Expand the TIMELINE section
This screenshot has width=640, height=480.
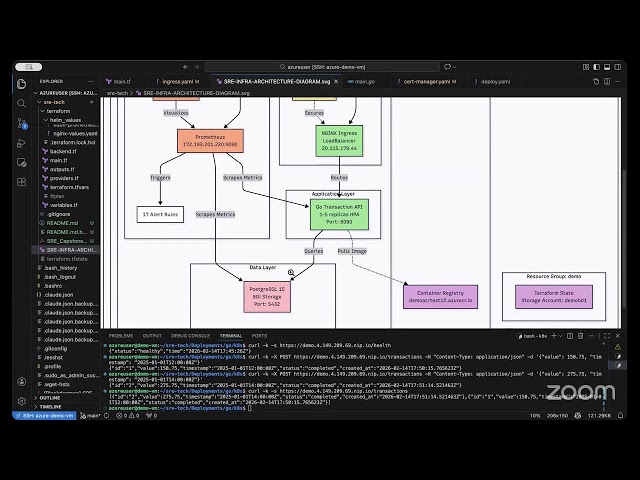click(x=48, y=407)
